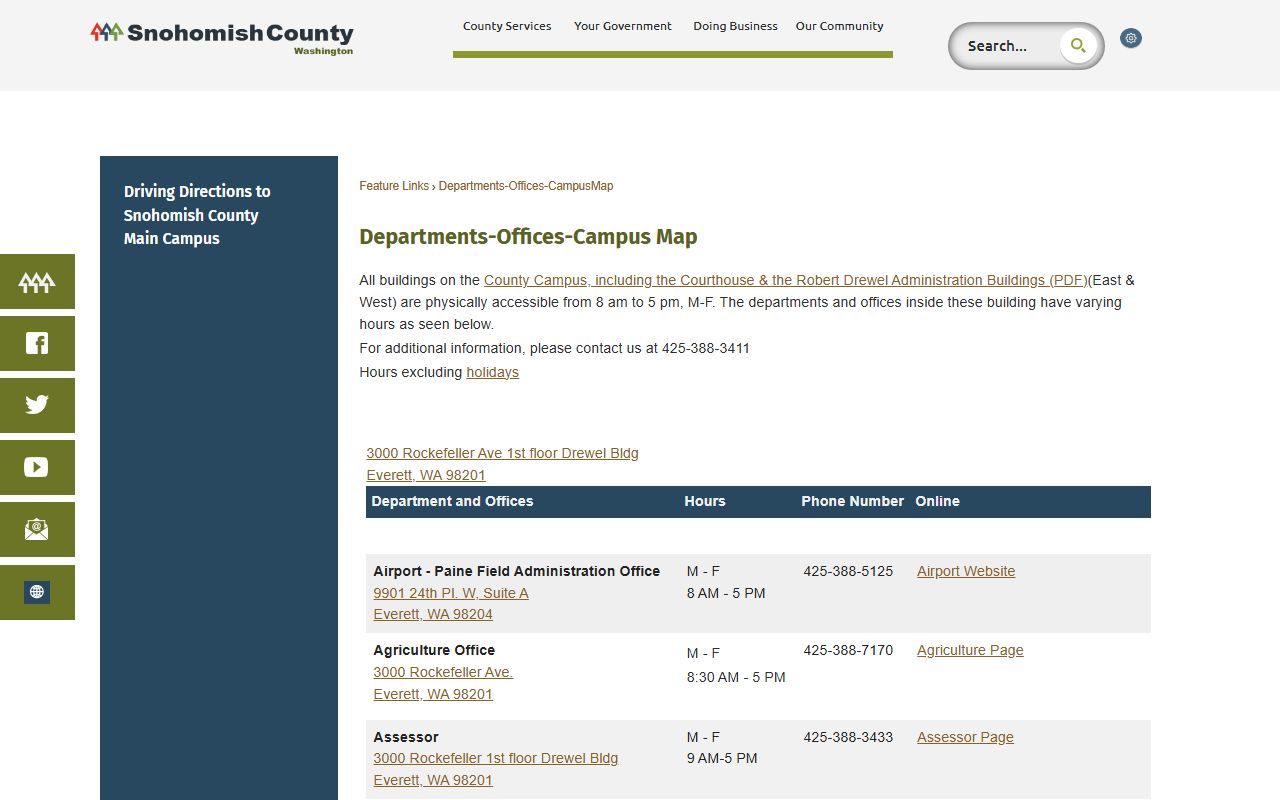Click the Departments-Offices-CampusMap breadcrumb
The height and width of the screenshot is (800, 1280).
tap(526, 186)
